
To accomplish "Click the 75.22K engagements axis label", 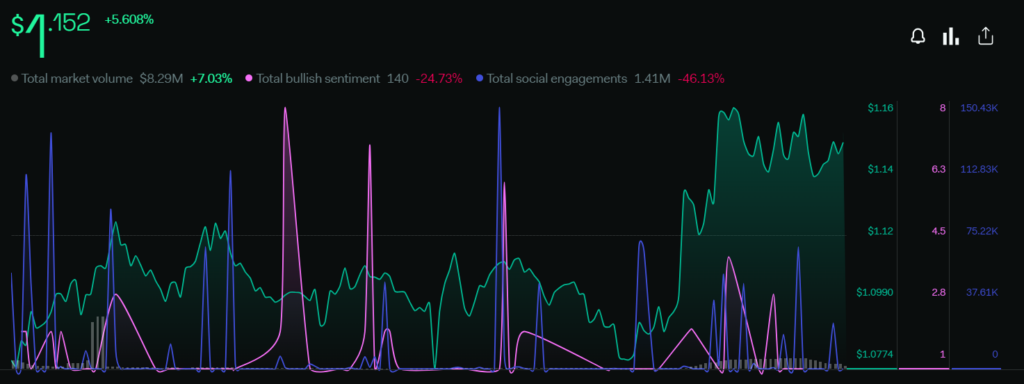I will pos(982,231).
